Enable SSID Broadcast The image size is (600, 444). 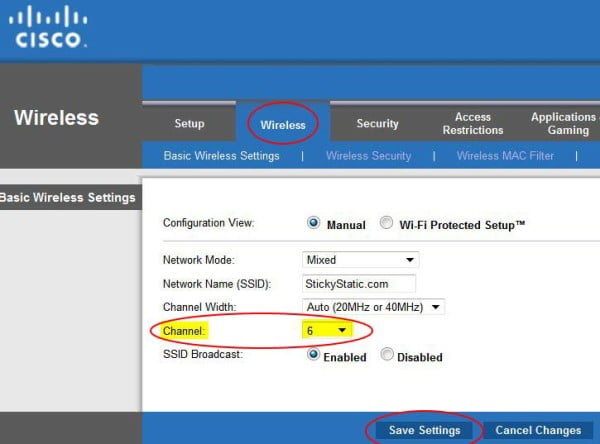(x=313, y=354)
